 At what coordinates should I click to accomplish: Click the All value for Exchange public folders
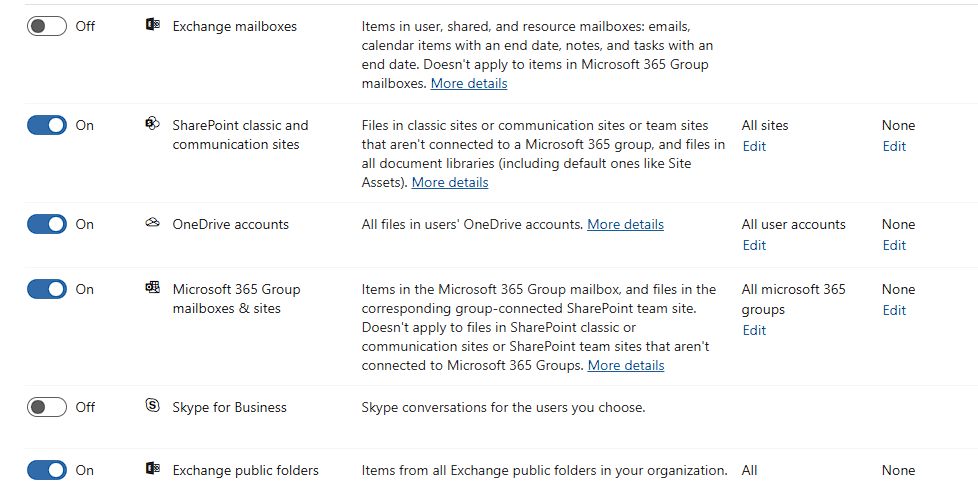(749, 471)
